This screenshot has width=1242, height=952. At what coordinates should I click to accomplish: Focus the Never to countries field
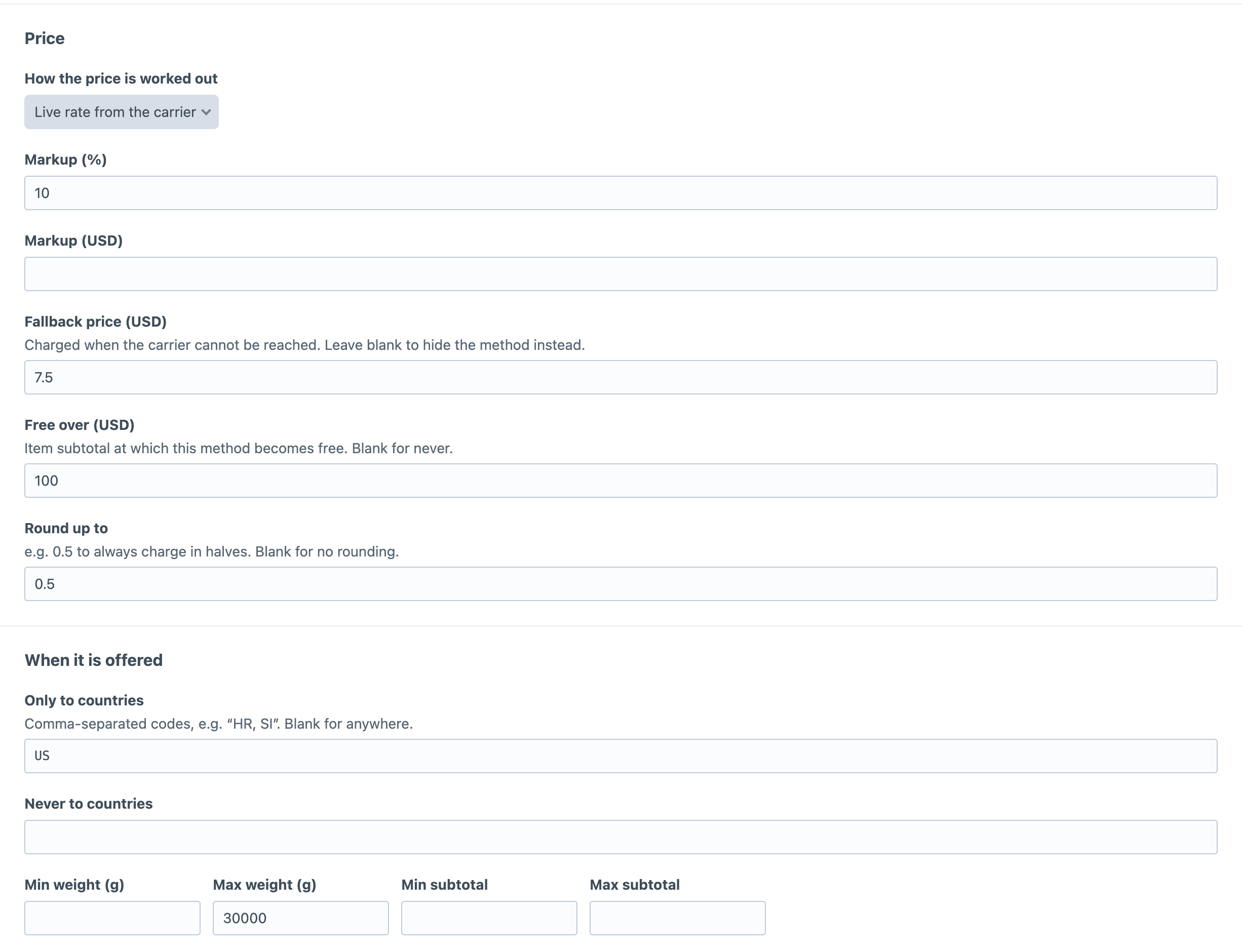[620, 837]
